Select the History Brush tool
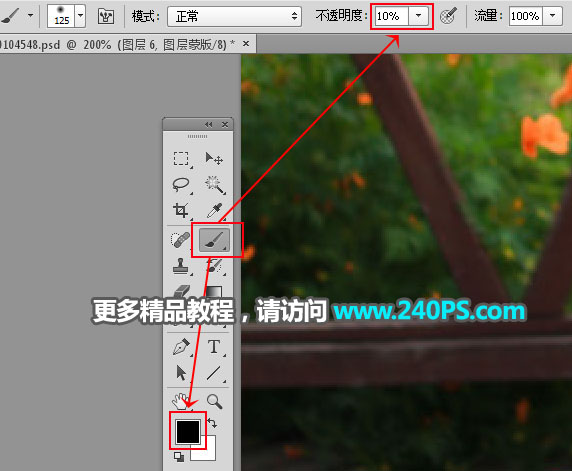The height and width of the screenshot is (471, 572). [215, 266]
